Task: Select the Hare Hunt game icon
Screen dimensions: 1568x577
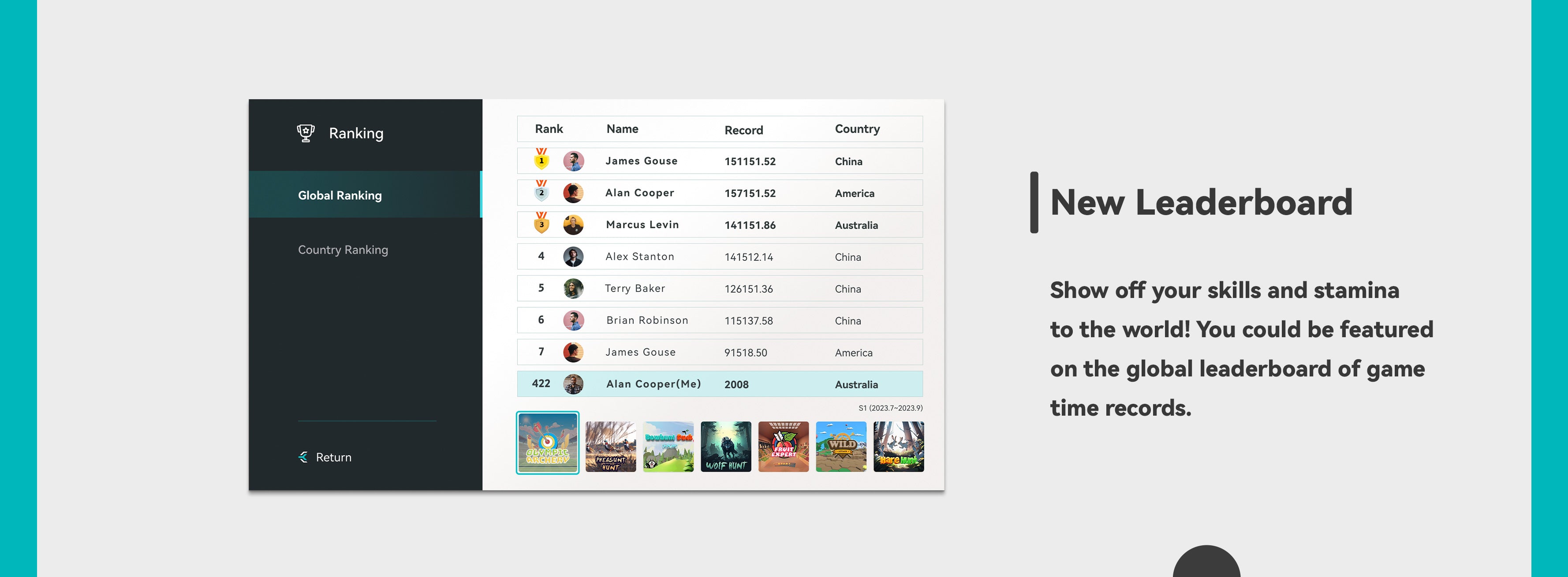Action: (x=899, y=446)
